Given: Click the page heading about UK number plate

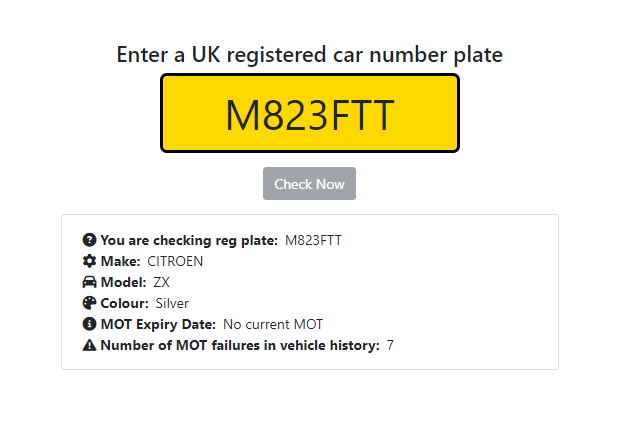Looking at the screenshot, I should coord(310,55).
